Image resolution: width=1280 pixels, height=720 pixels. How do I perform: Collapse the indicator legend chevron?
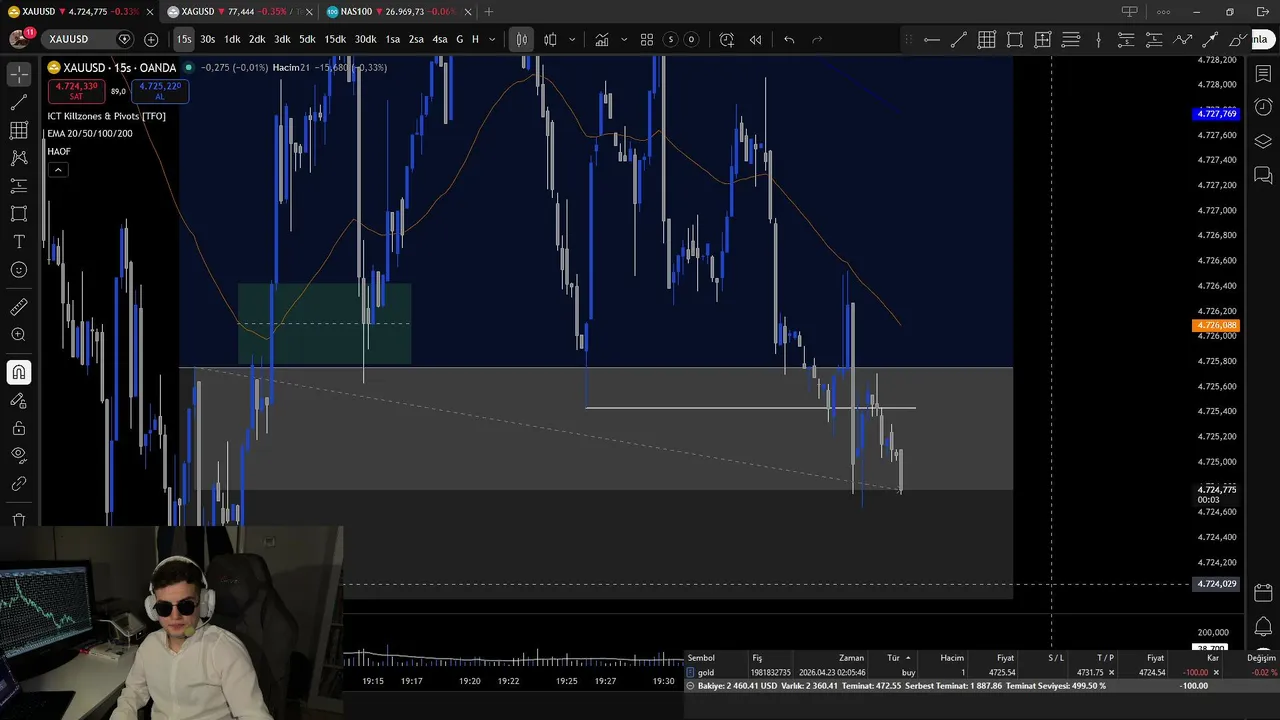point(58,170)
